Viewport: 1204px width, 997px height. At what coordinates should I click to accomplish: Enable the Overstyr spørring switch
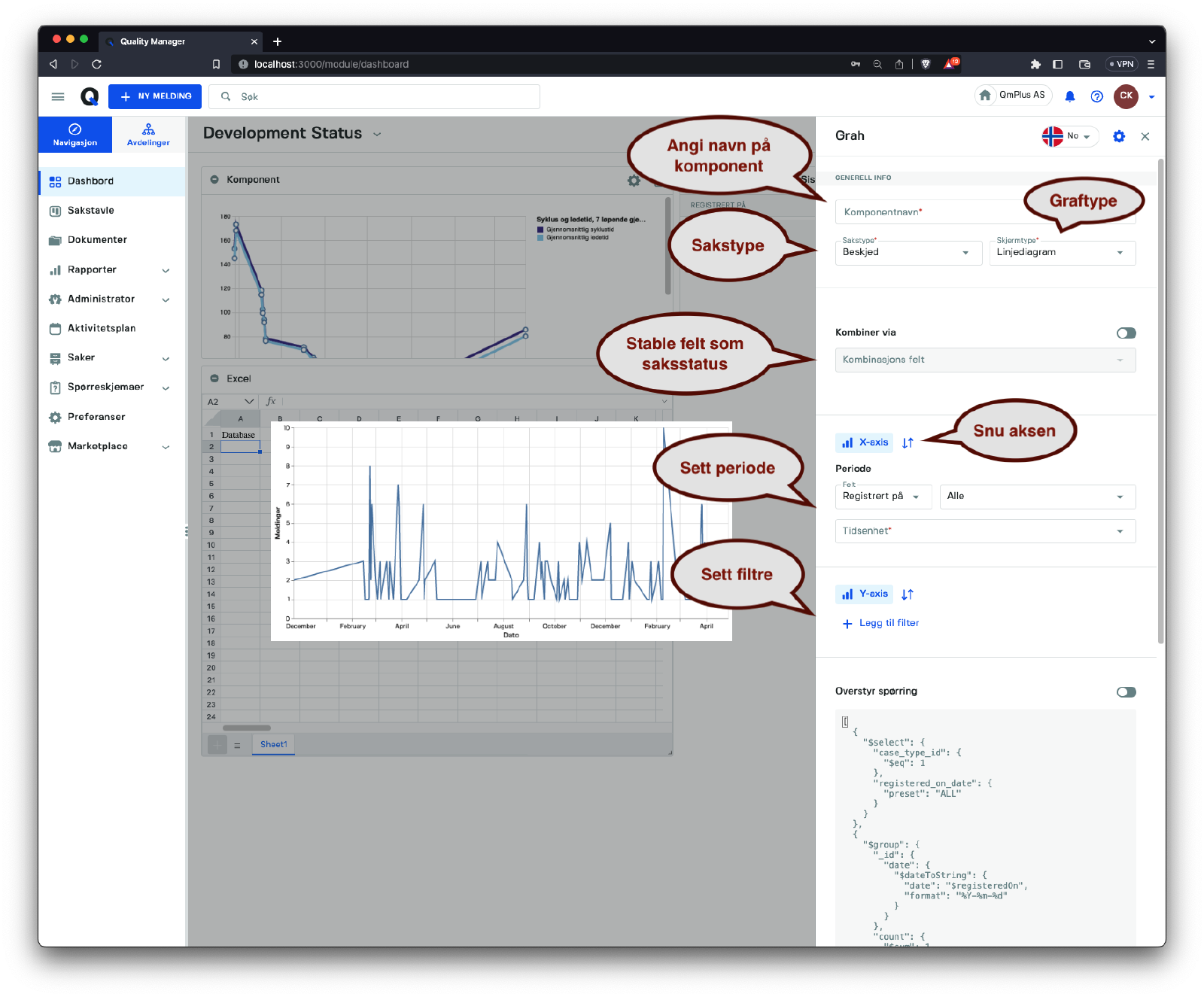(1126, 692)
